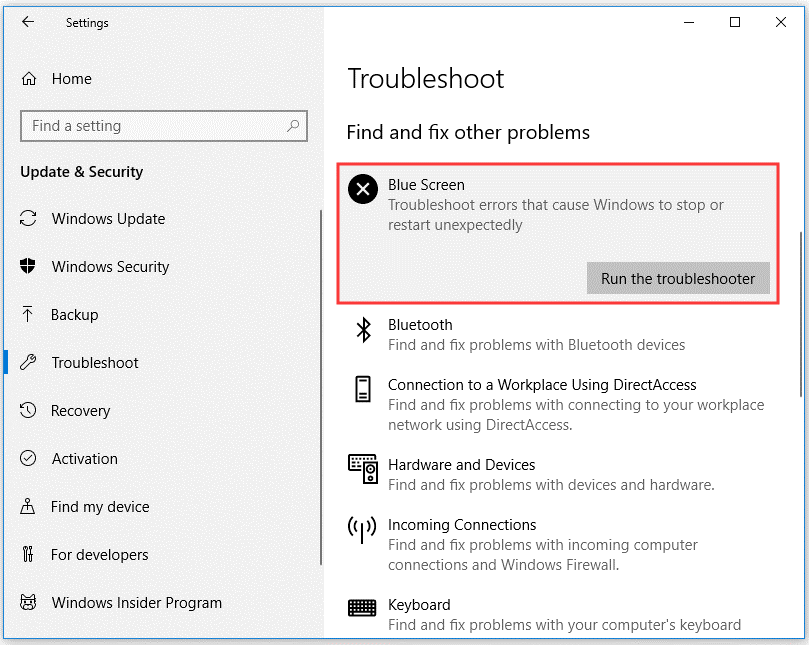Click the Find and fix other problems heading

point(468,133)
